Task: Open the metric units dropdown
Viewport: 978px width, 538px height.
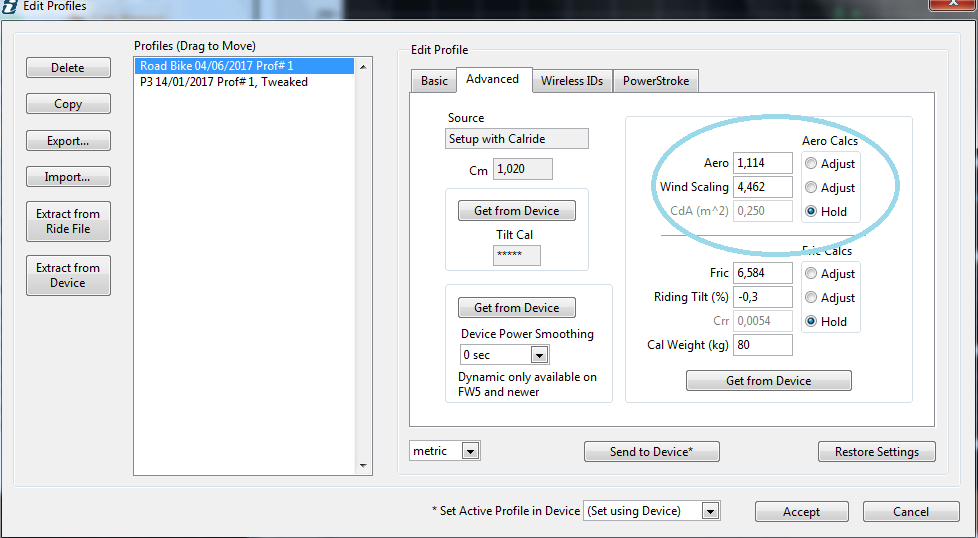Action: 470,451
